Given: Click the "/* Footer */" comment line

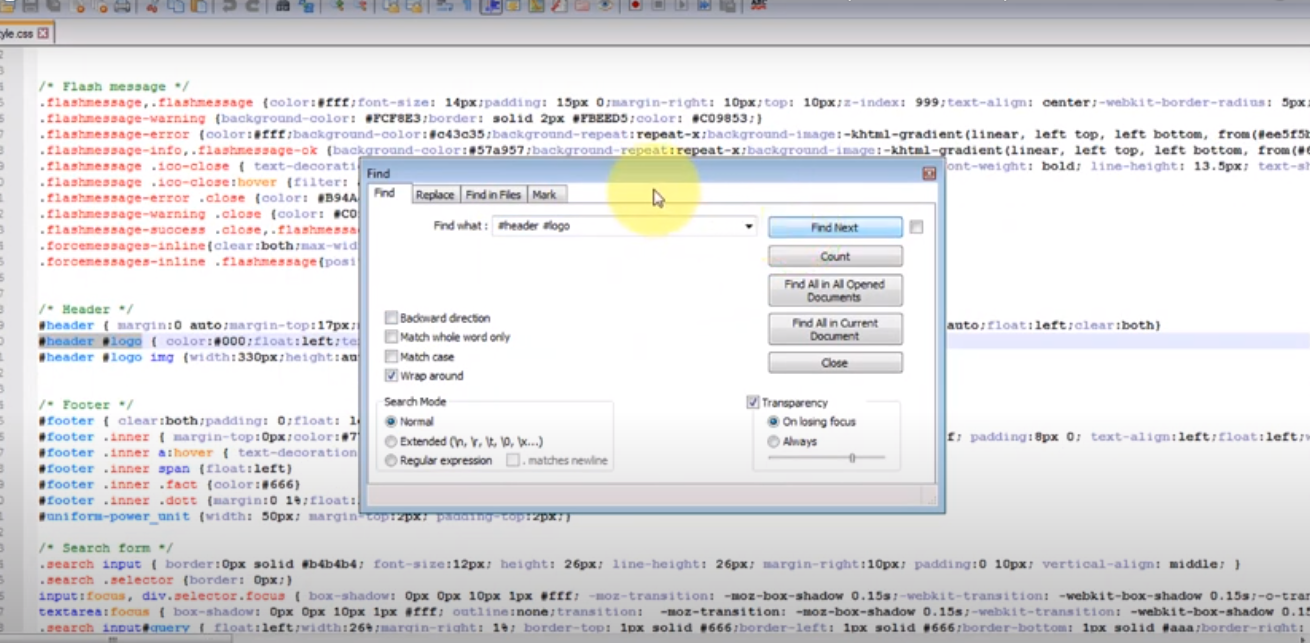Looking at the screenshot, I should pos(86,405).
